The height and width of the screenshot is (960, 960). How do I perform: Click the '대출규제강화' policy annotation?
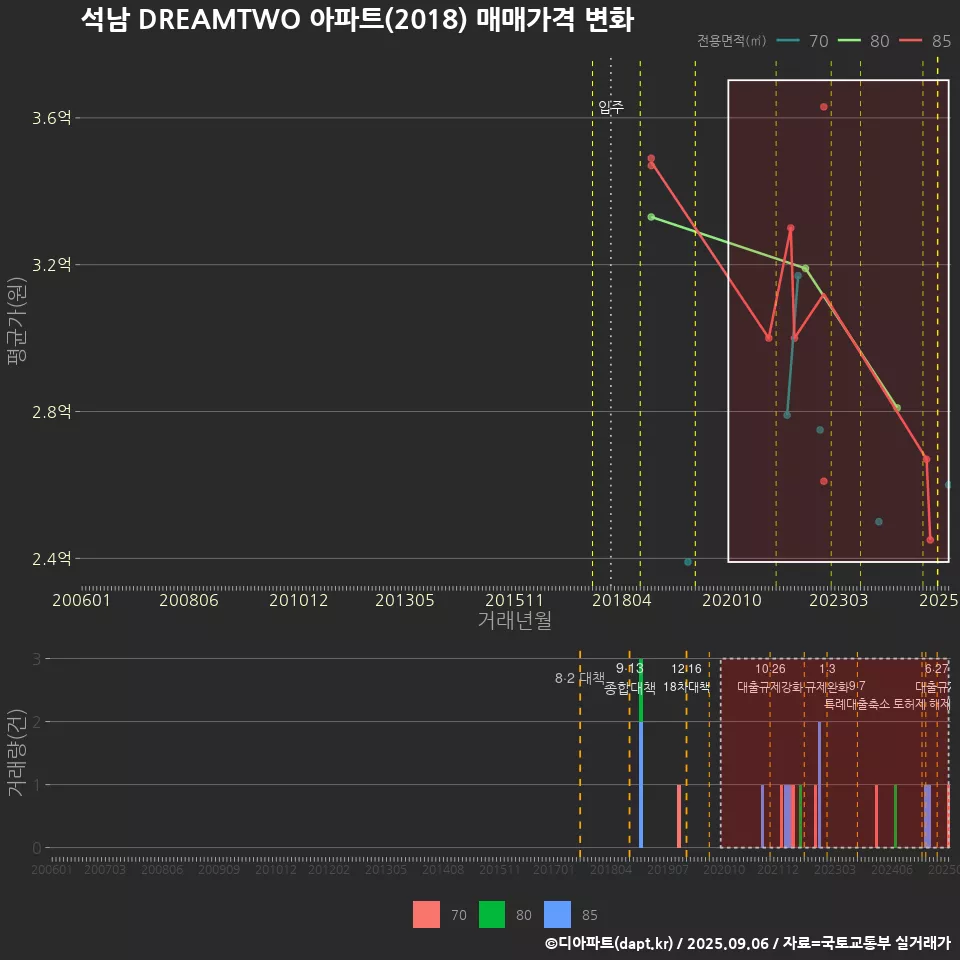click(x=770, y=687)
